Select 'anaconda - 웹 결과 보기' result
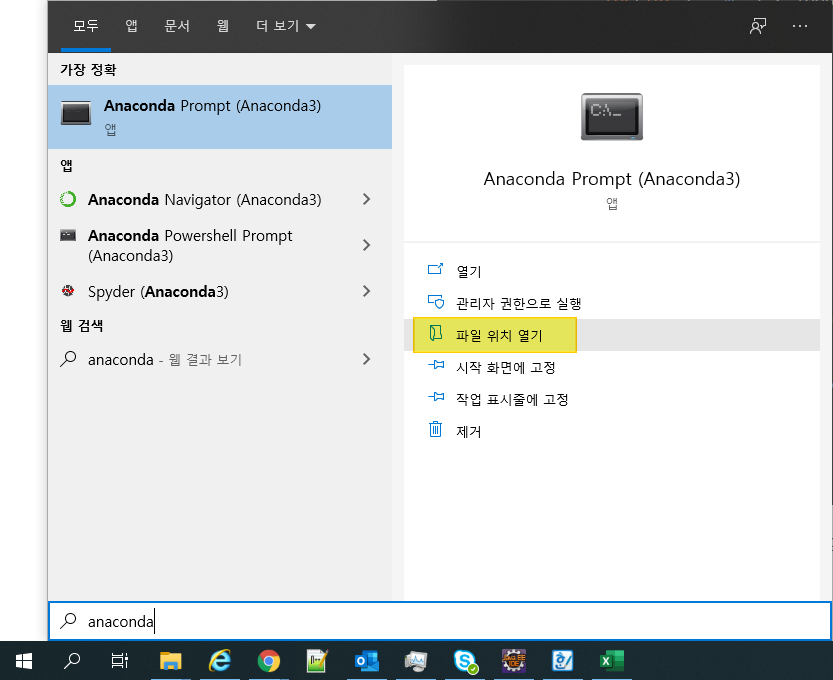Viewport: 833px width, 680px height. pyautogui.click(x=220, y=360)
